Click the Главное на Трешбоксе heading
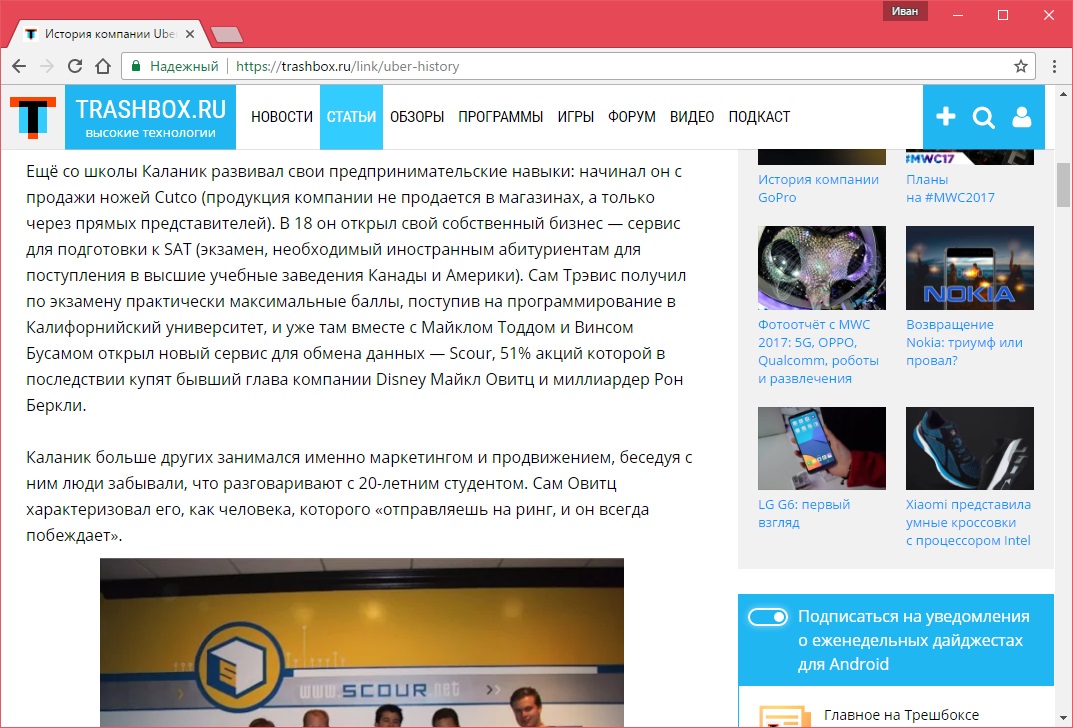 (901, 715)
